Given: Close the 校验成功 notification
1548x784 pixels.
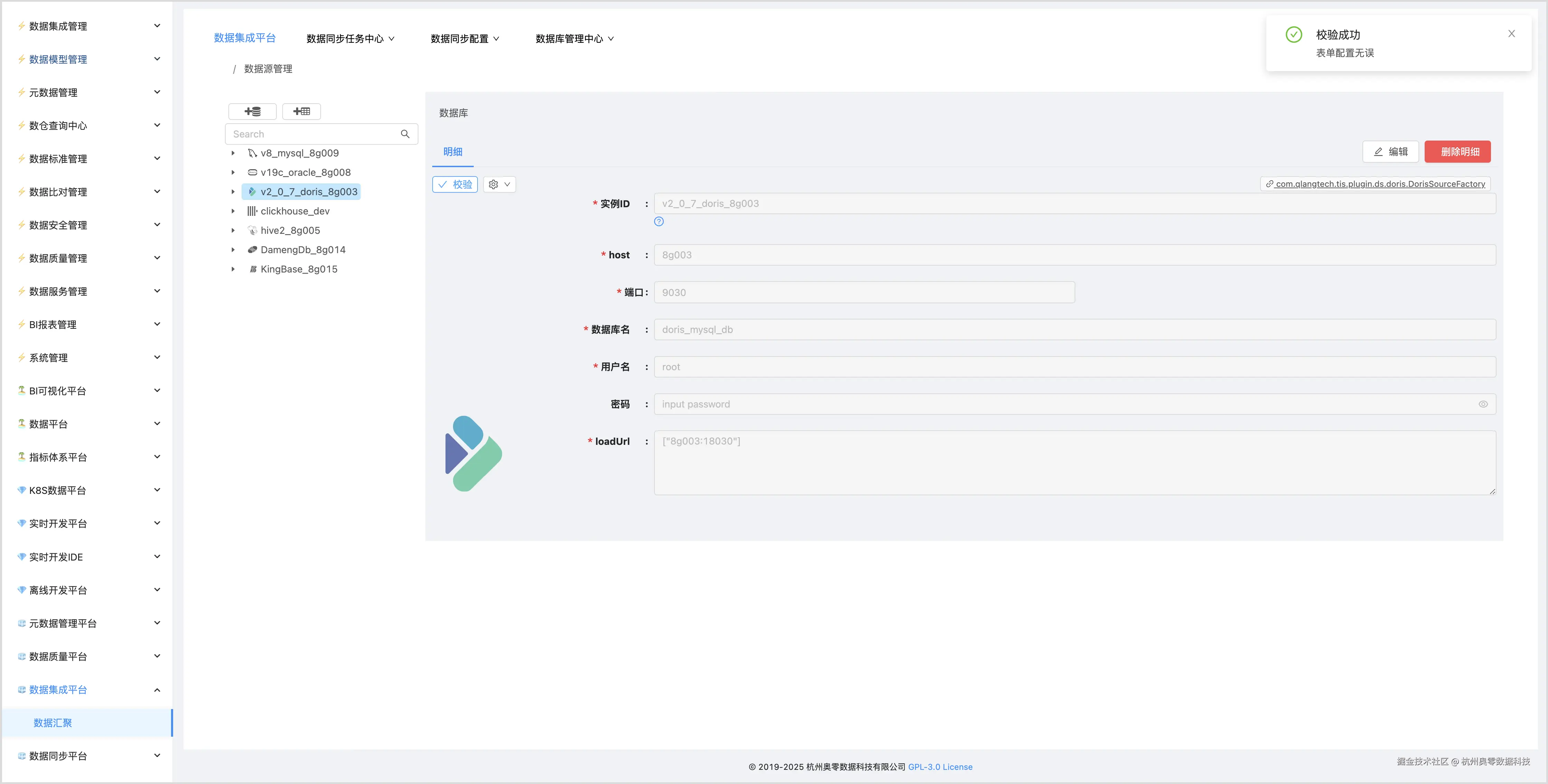Looking at the screenshot, I should point(1511,34).
